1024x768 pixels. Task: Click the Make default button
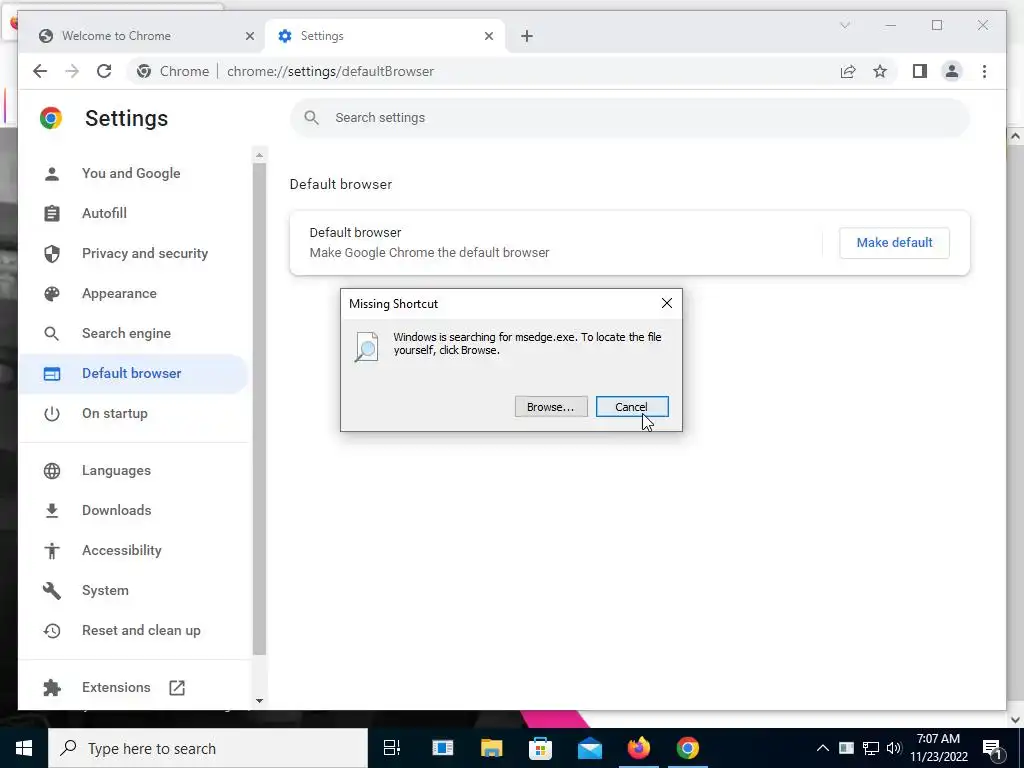point(894,243)
